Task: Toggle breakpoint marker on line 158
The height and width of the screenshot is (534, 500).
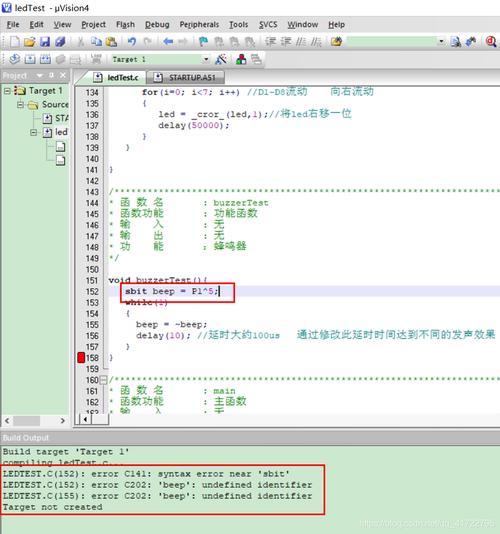Action: 81,358
